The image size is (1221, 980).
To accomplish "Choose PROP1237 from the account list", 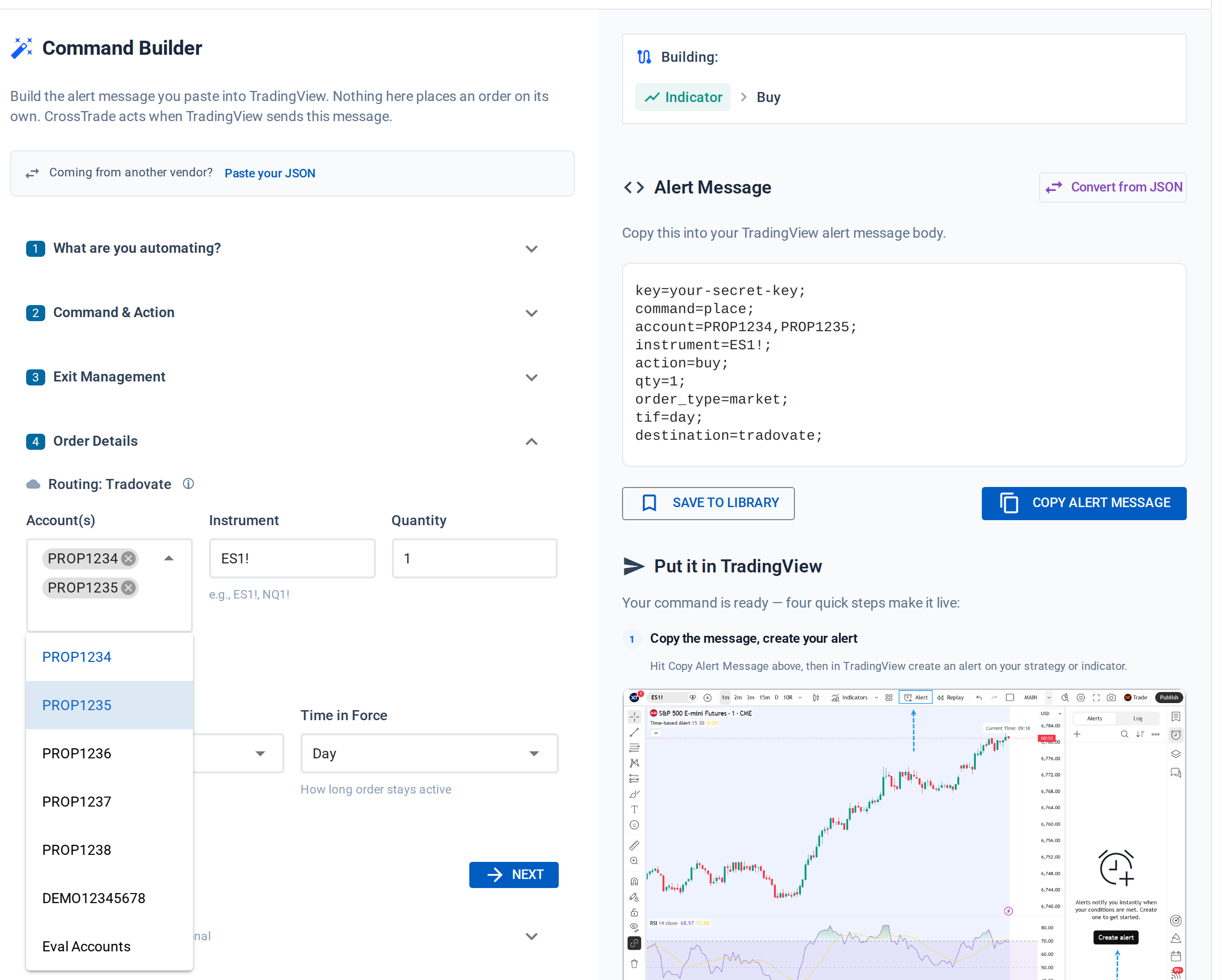I will 110,802.
